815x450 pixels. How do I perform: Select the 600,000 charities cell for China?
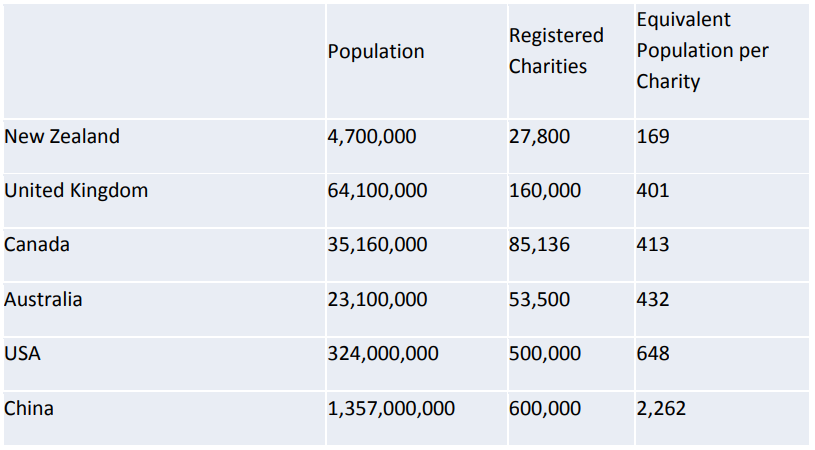545,408
